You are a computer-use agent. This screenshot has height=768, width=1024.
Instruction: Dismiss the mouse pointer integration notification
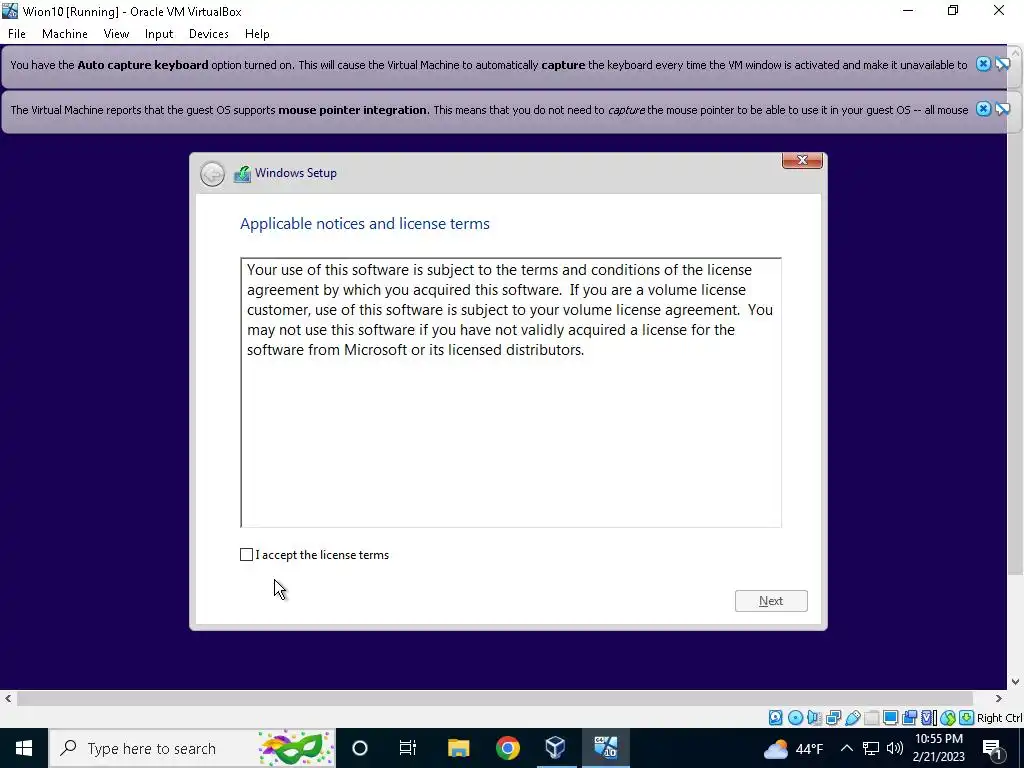pos(983,109)
